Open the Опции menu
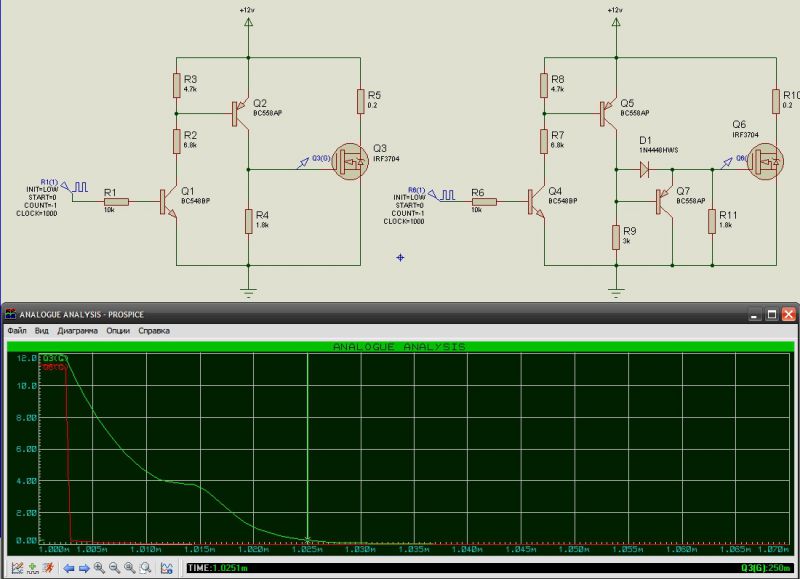 pyautogui.click(x=119, y=330)
